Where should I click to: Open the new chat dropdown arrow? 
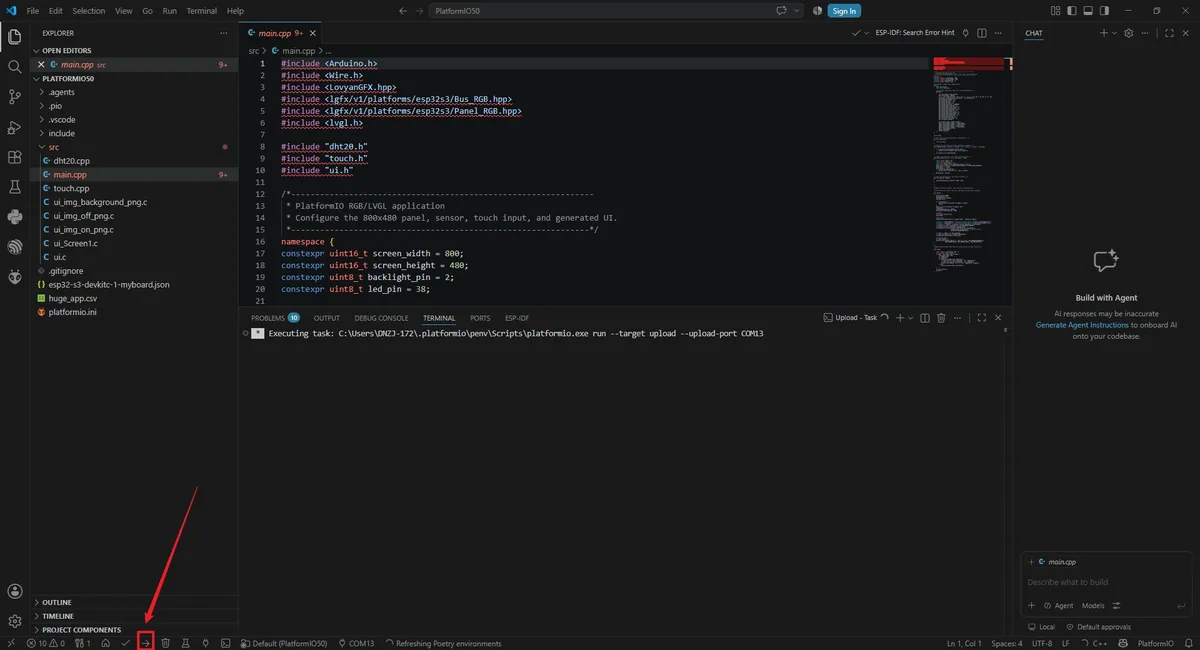pos(1115,33)
